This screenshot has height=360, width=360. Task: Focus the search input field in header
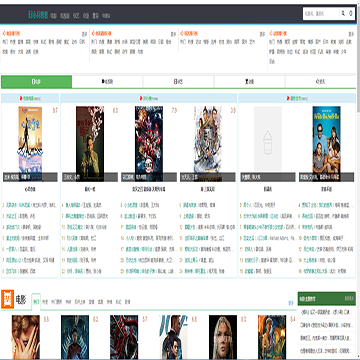[321, 14]
